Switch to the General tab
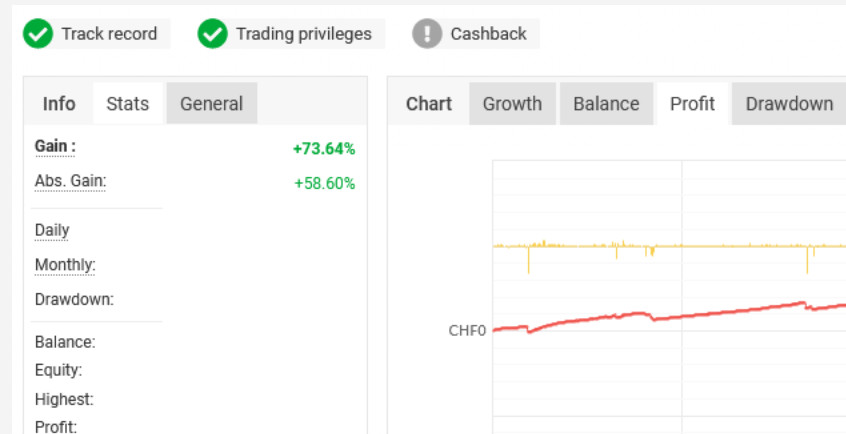 point(212,104)
